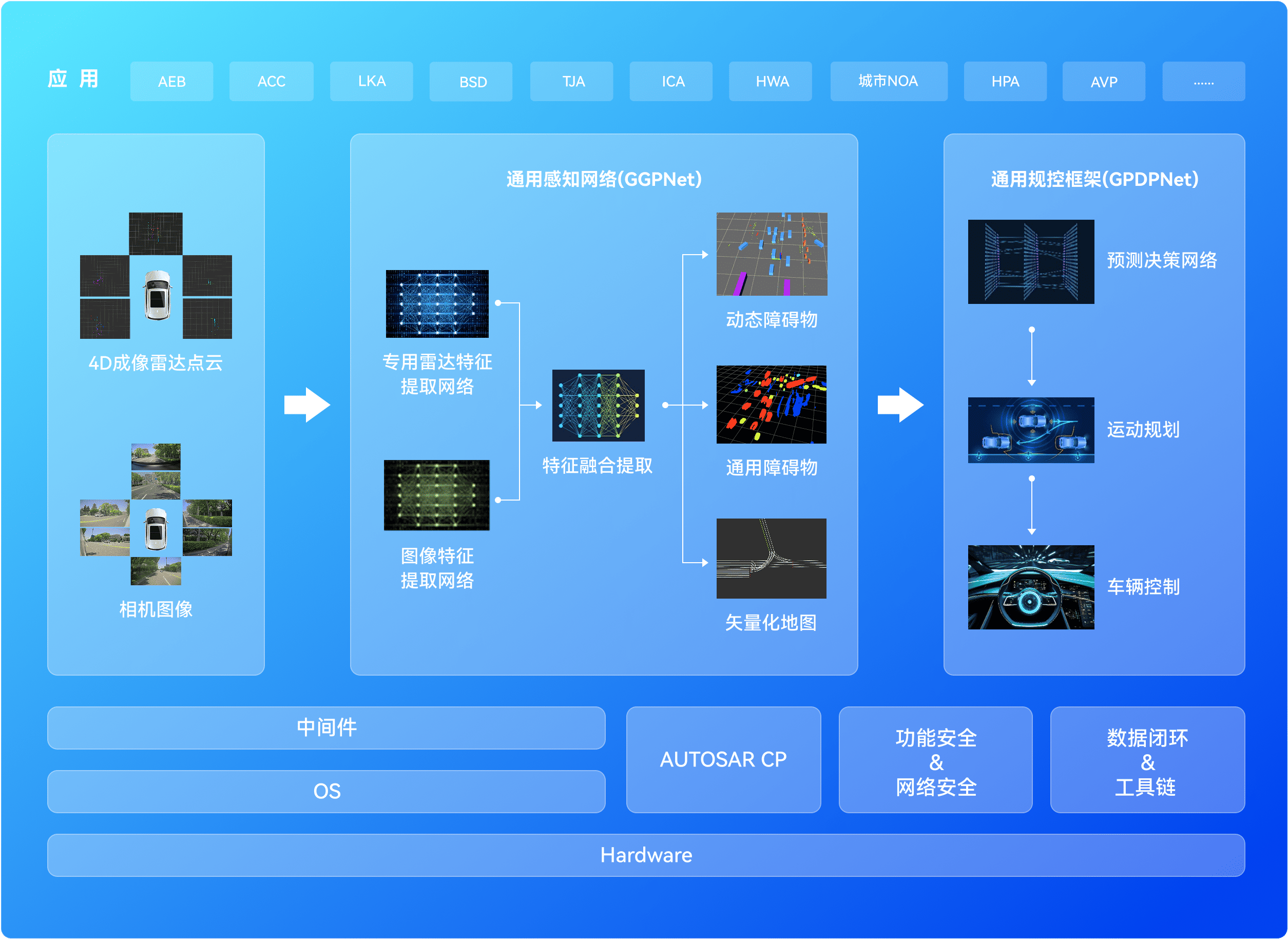Click the 通用规控框架(GPDPNet) title
Screen dimensions: 1288x939
[x=1095, y=180]
